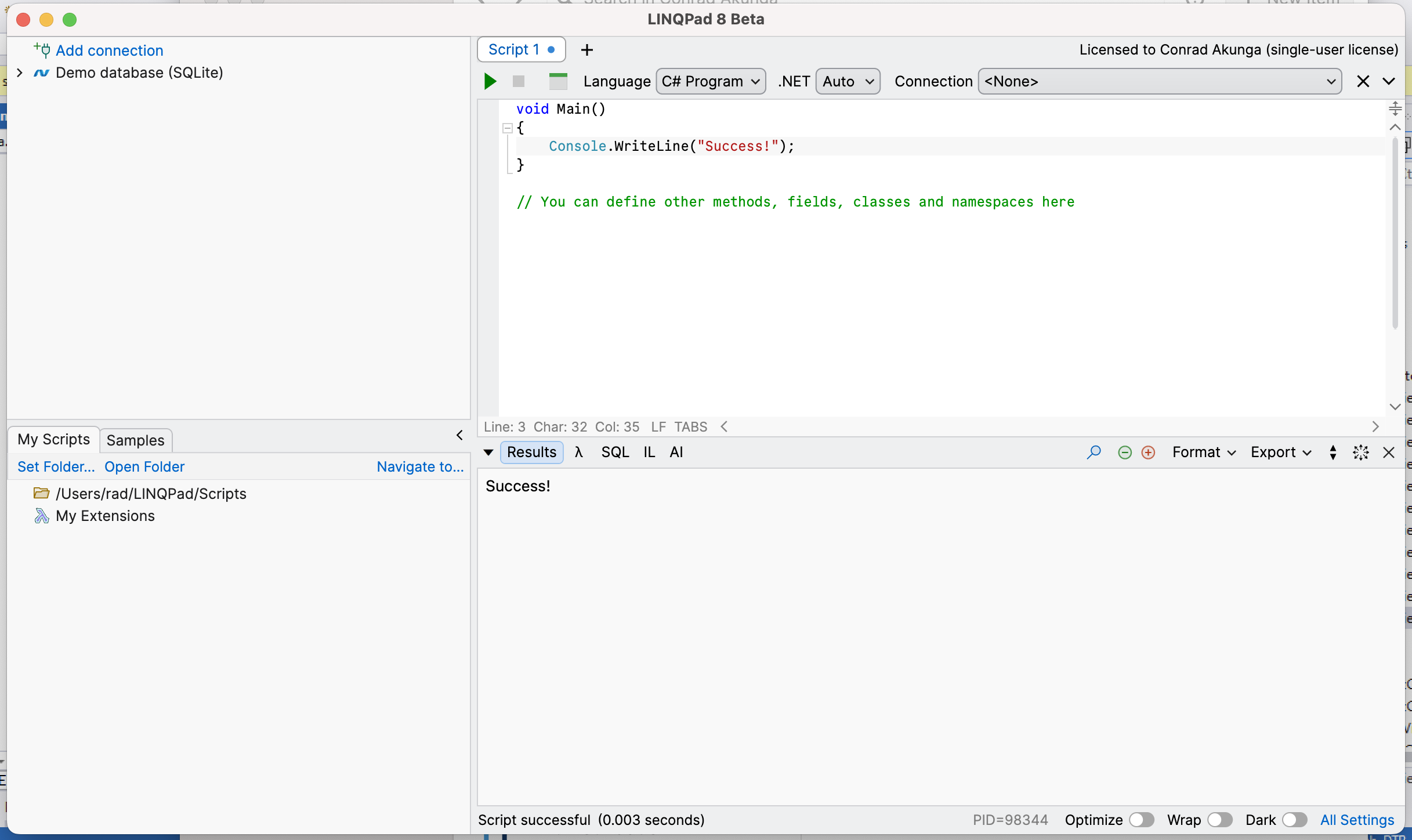Viewport: 1412px width, 840px height.
Task: Expand the Demo database (SQLite) tree item
Action: pos(19,73)
